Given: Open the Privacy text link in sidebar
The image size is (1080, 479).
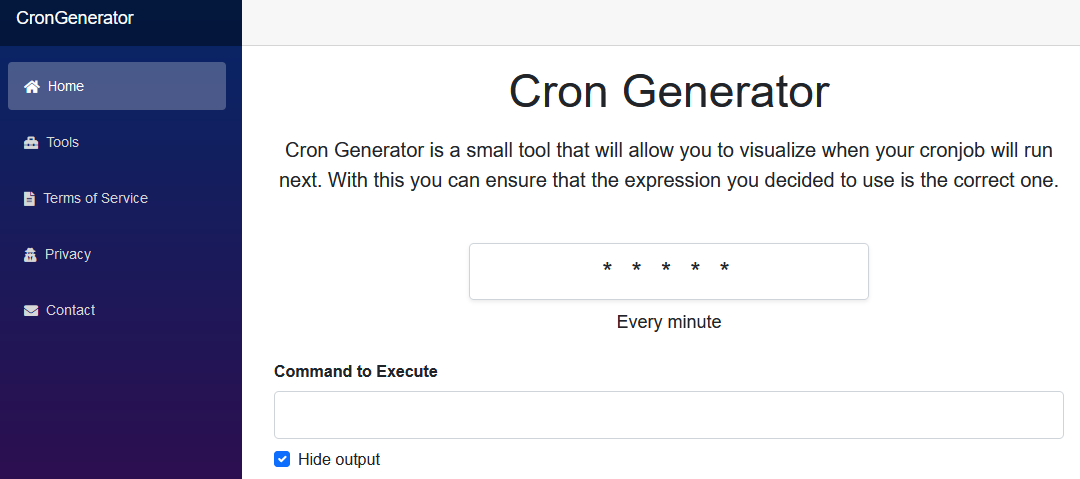Looking at the screenshot, I should pyautogui.click(x=68, y=254).
